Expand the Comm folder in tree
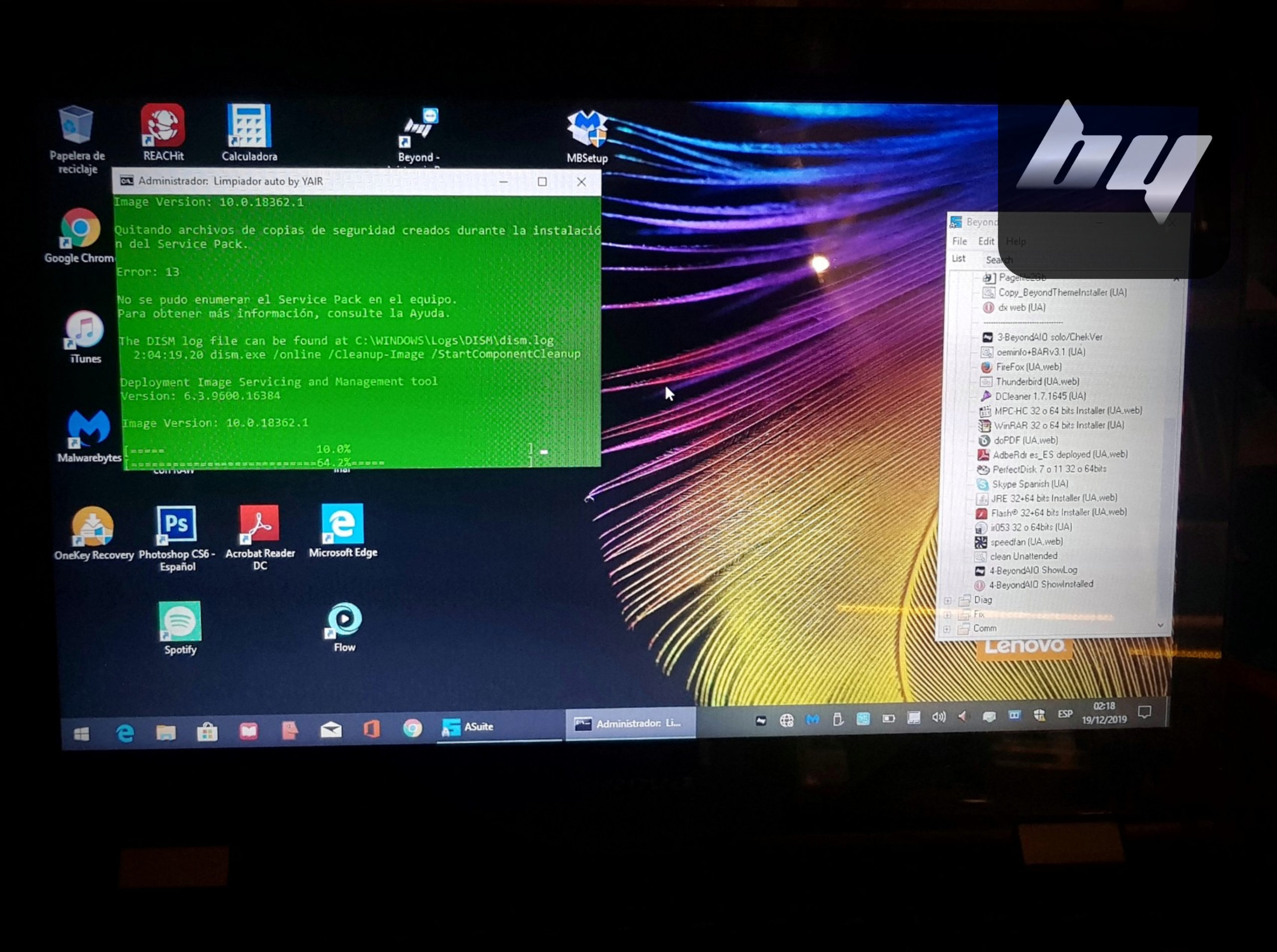The height and width of the screenshot is (952, 1277). (947, 629)
